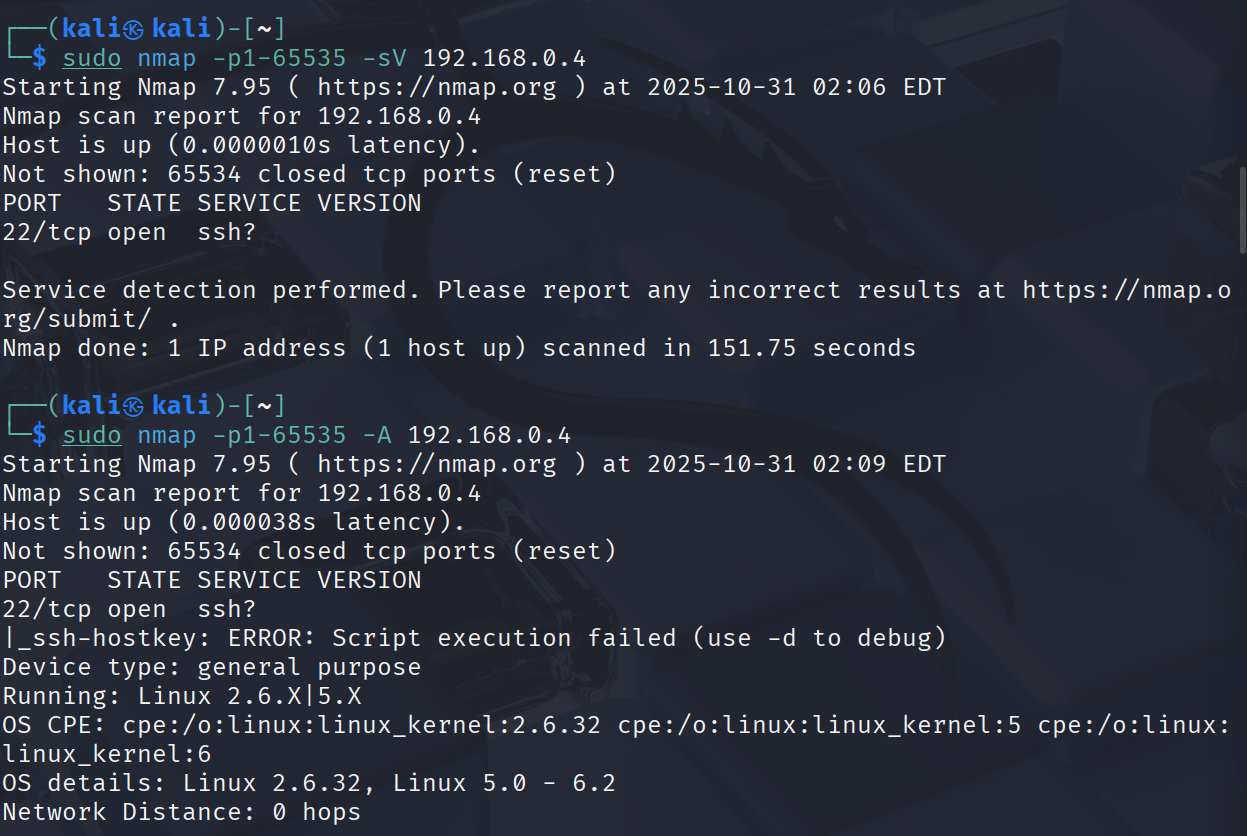Click the terminal scrollbar thumb on the right edge
This screenshot has width=1247, height=836.
coord(1241,208)
